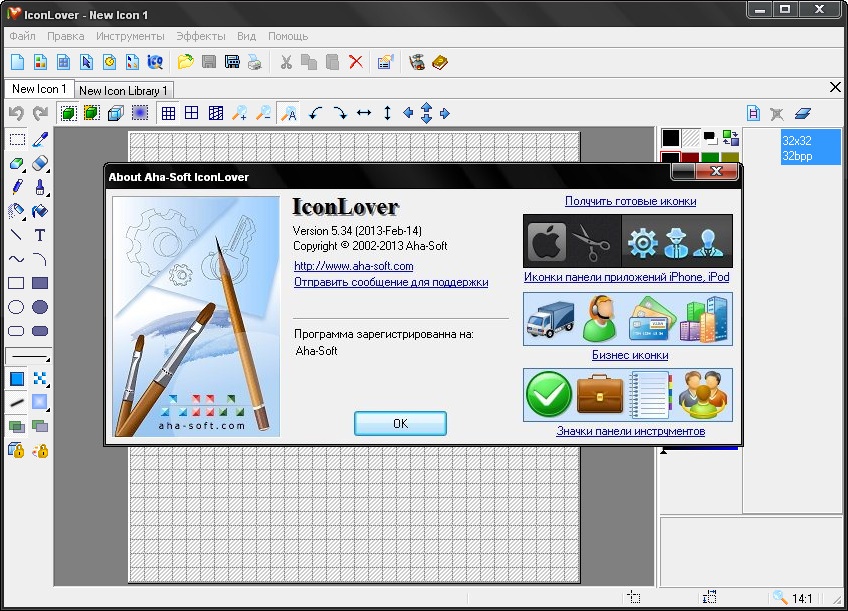Screen dimensions: 848x611
Task: Switch to New Icon Library 1 tab
Action: [x=124, y=90]
